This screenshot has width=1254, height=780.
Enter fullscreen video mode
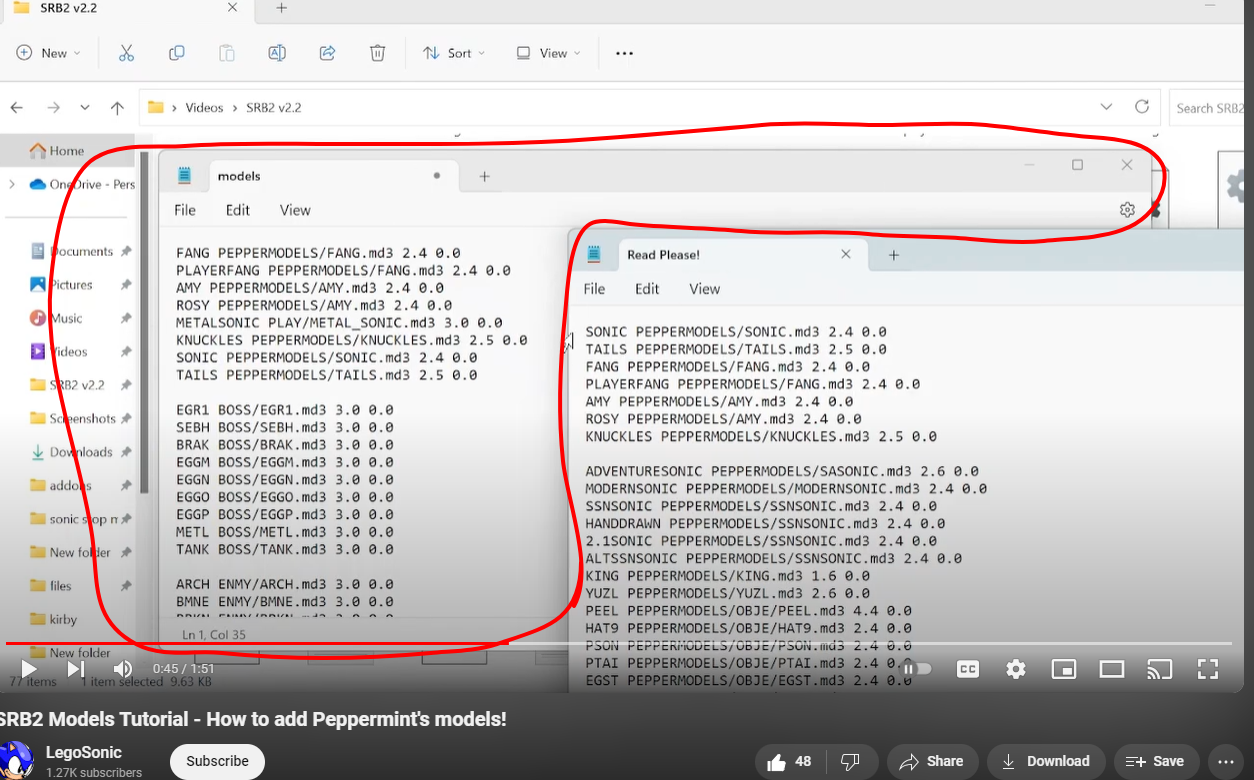(1208, 669)
